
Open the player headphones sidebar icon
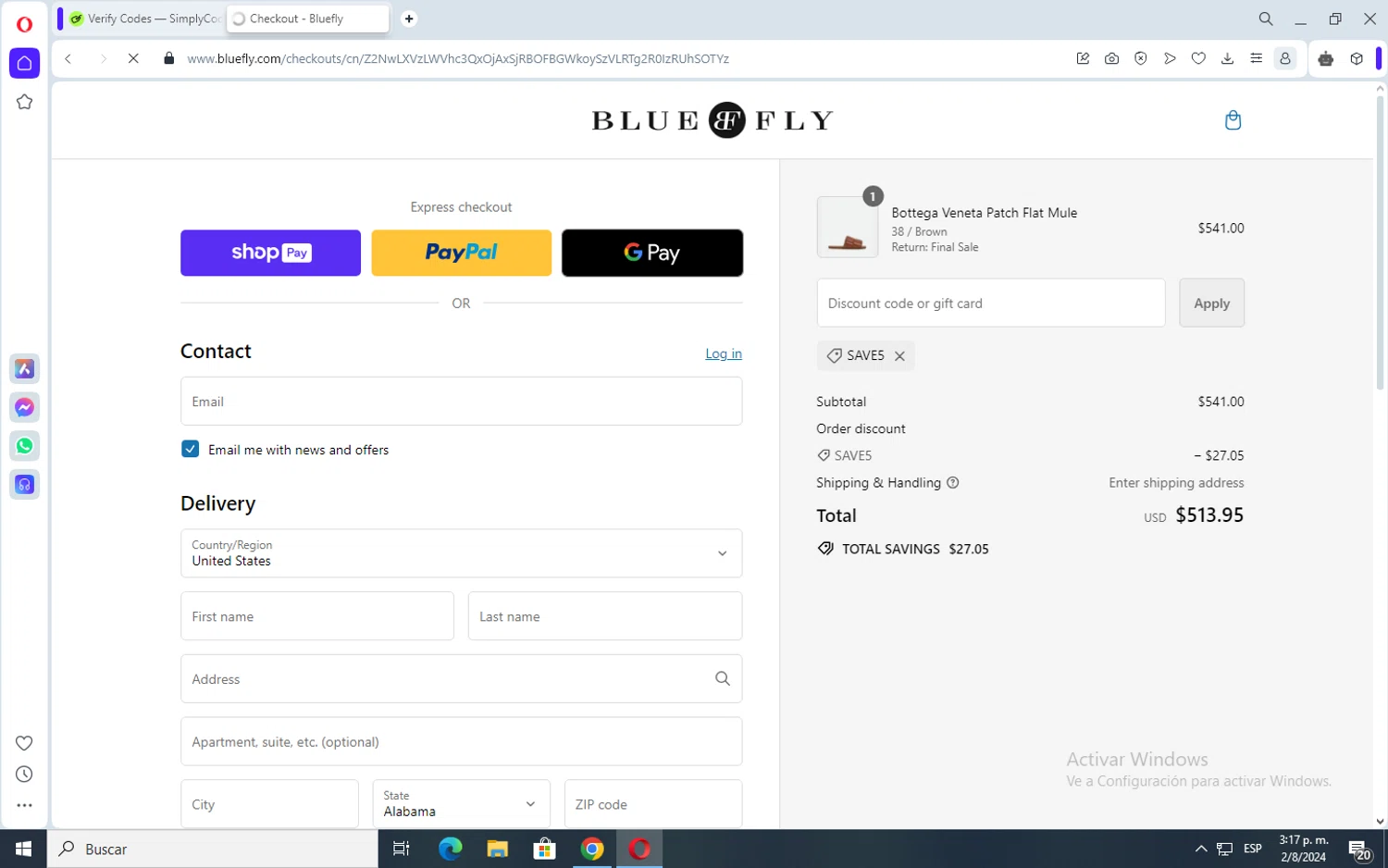(x=25, y=485)
